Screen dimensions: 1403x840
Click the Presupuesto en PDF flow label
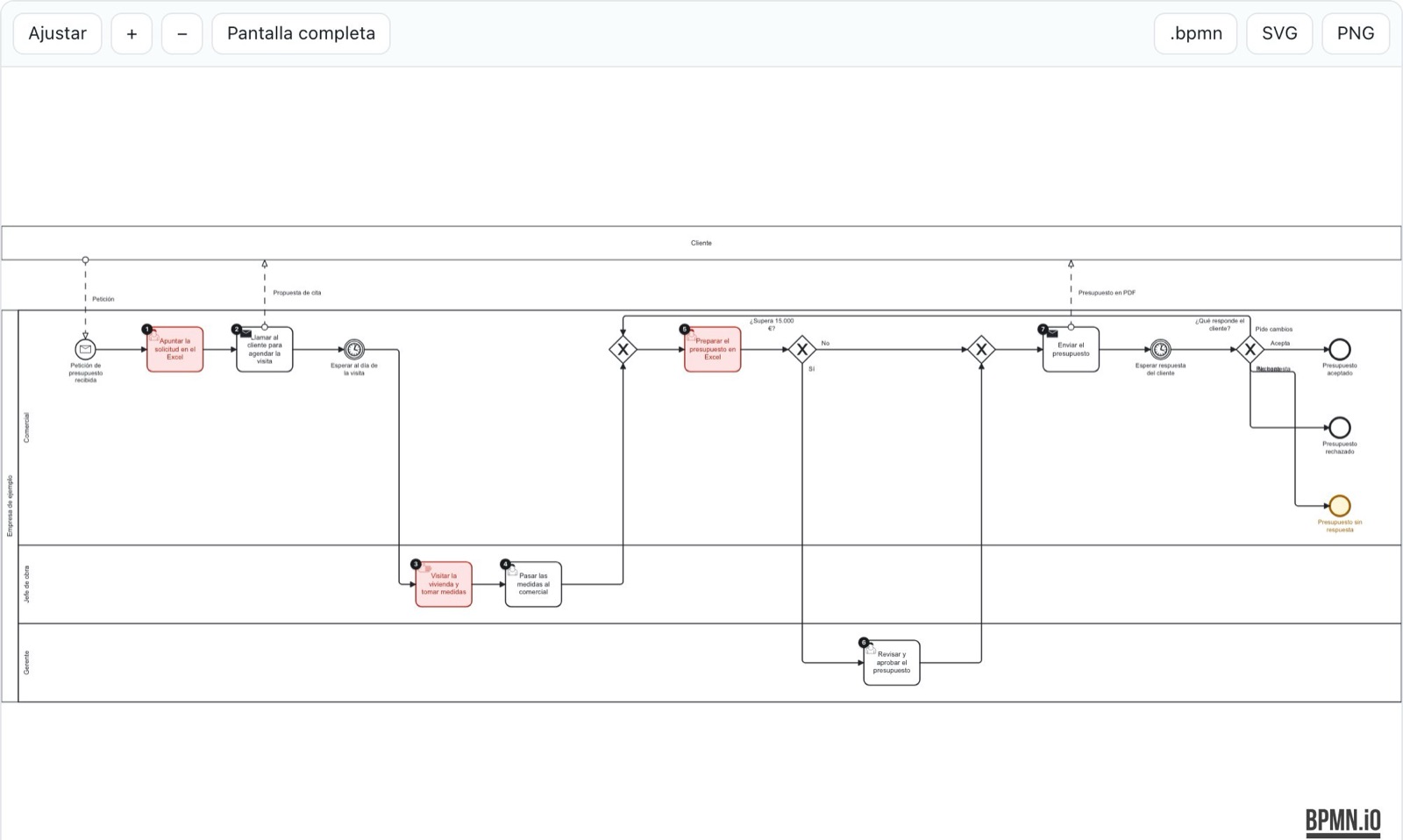(x=1107, y=293)
